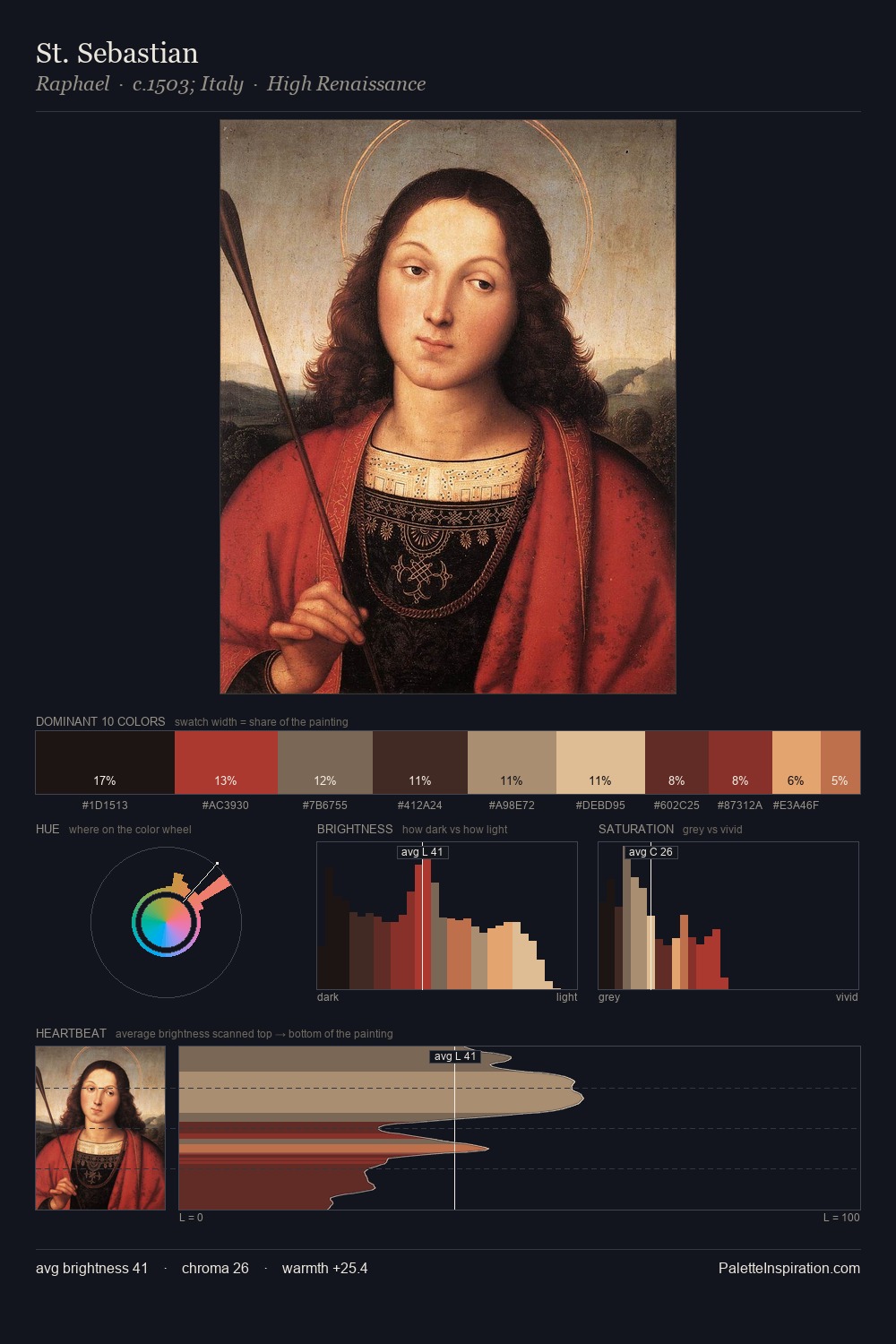Choose the grey-brown #7B6755 swatch

pos(325,762)
